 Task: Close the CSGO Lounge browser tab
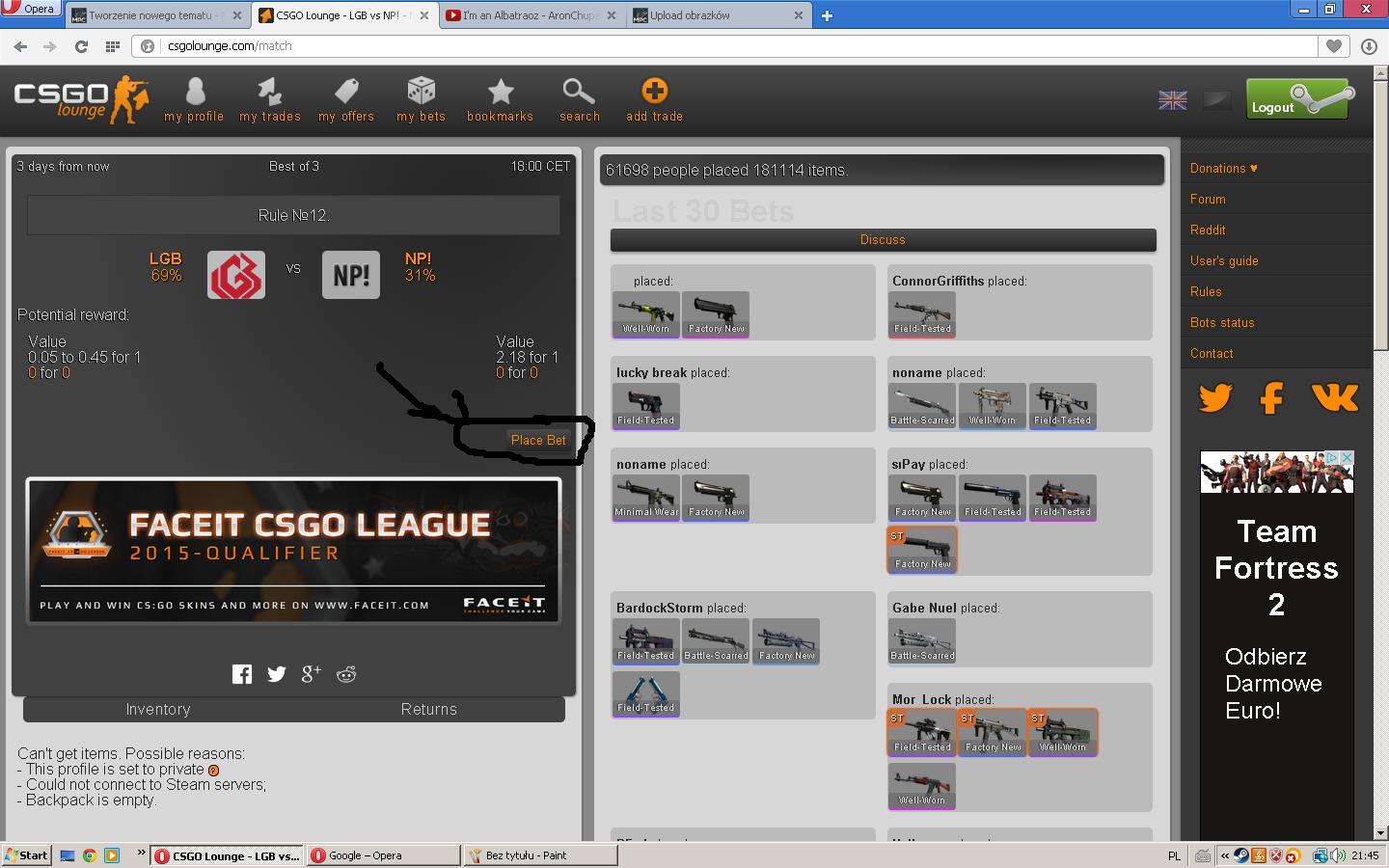point(424,15)
